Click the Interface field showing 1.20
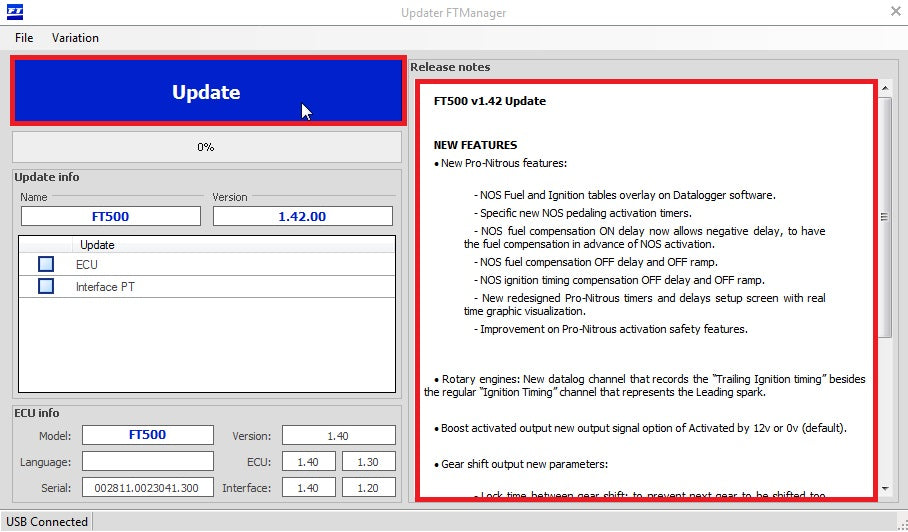 (x=369, y=487)
